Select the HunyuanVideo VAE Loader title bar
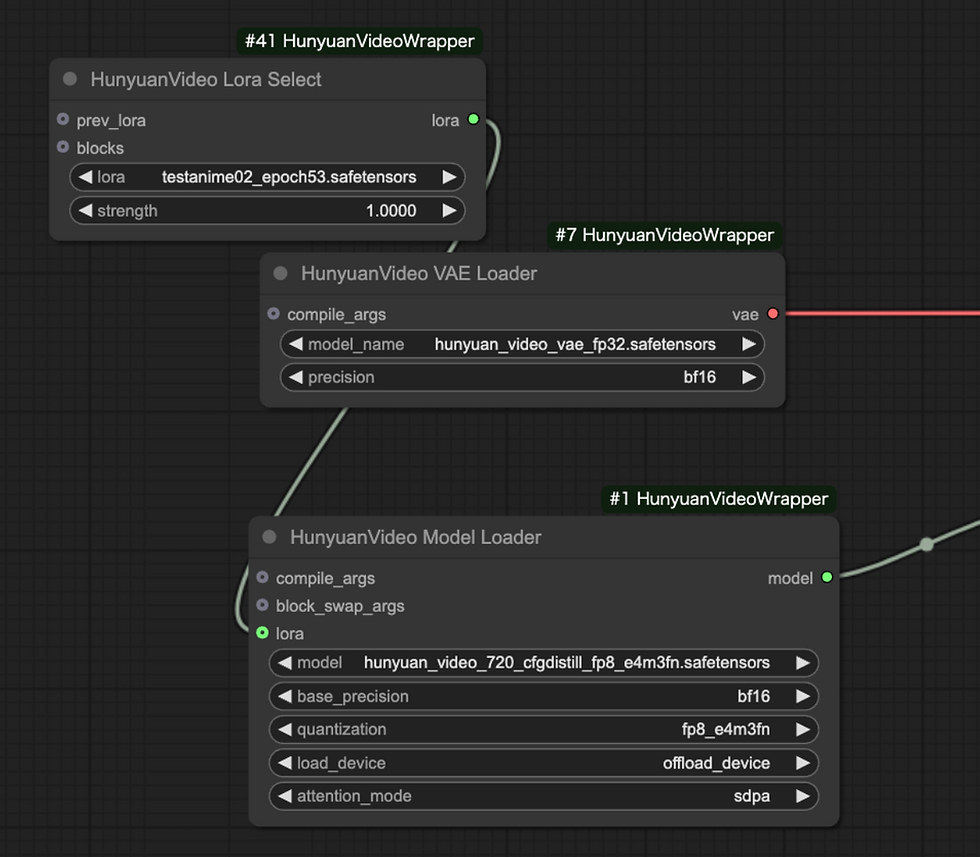 [522, 273]
